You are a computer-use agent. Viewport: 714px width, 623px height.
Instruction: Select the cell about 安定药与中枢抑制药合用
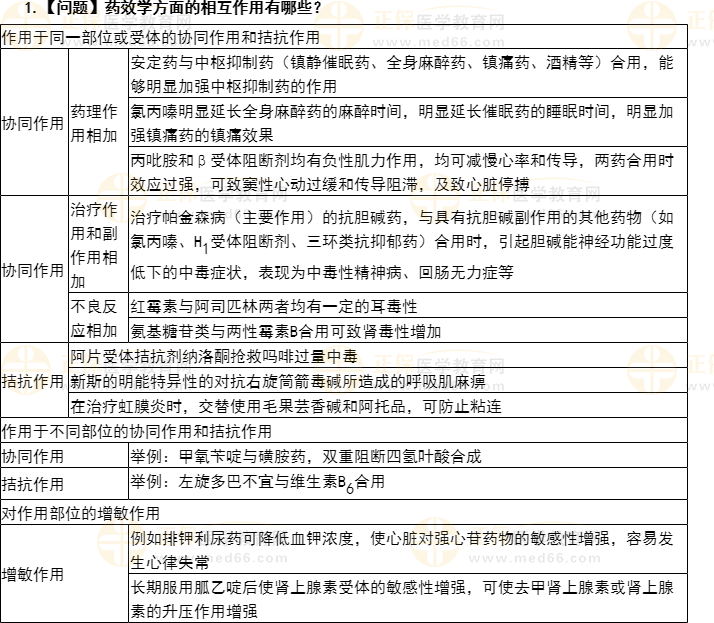[408, 74]
